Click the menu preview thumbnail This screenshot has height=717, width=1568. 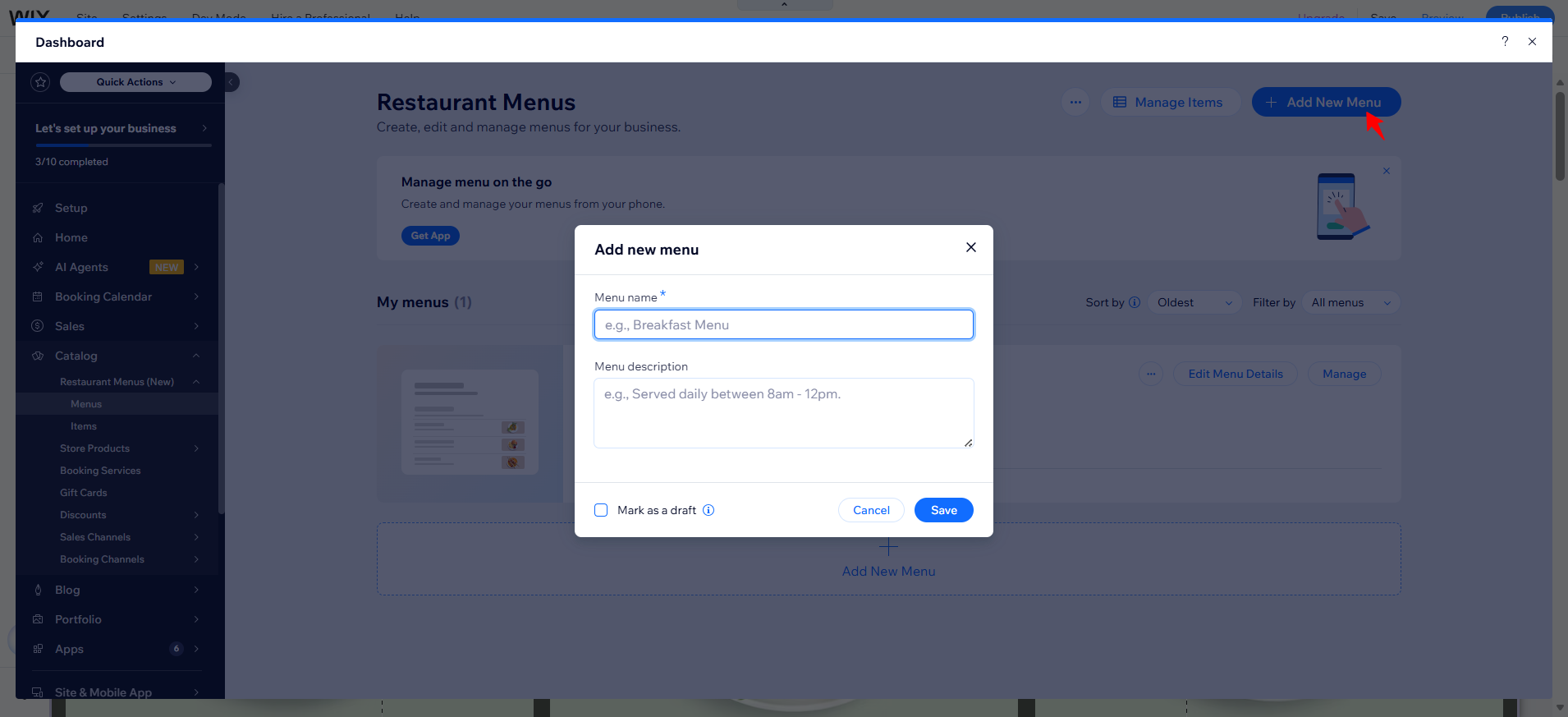coord(470,422)
